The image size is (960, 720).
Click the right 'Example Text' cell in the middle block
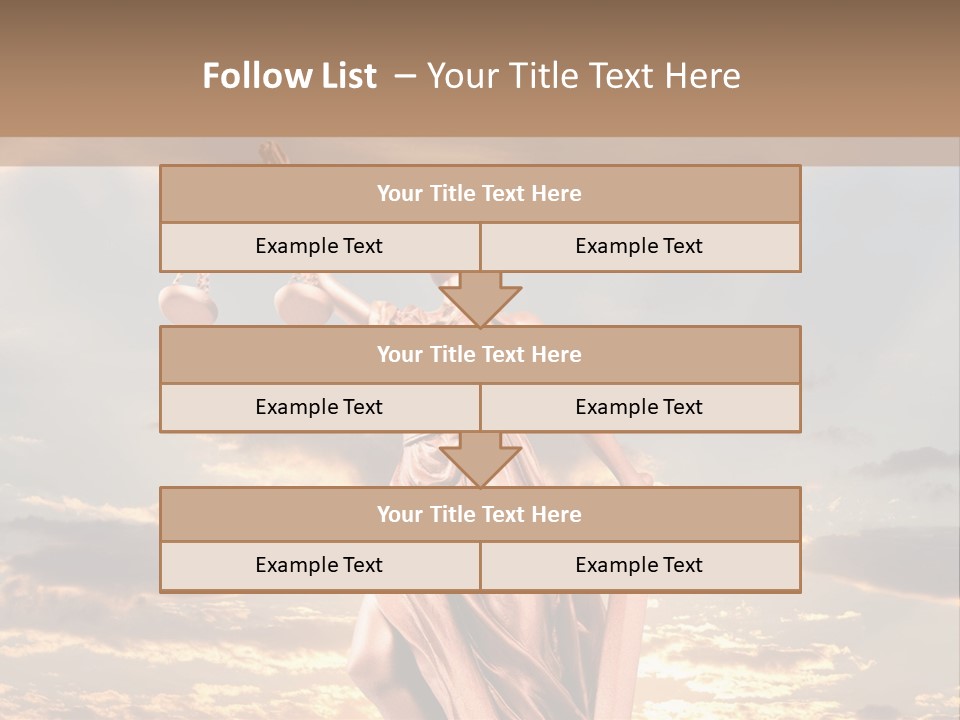639,407
